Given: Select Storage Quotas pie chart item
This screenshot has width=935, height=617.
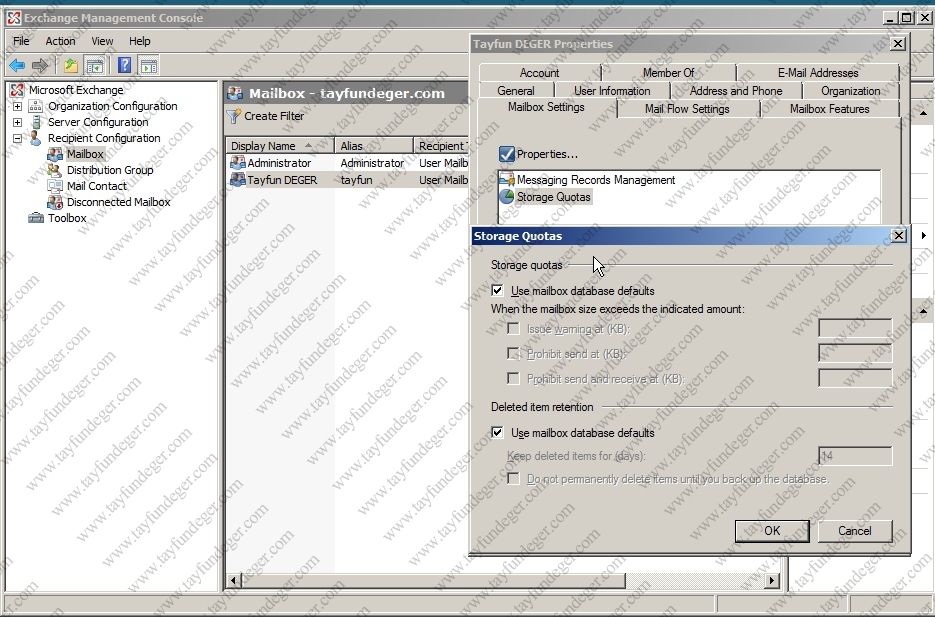Looking at the screenshot, I should 507,197.
